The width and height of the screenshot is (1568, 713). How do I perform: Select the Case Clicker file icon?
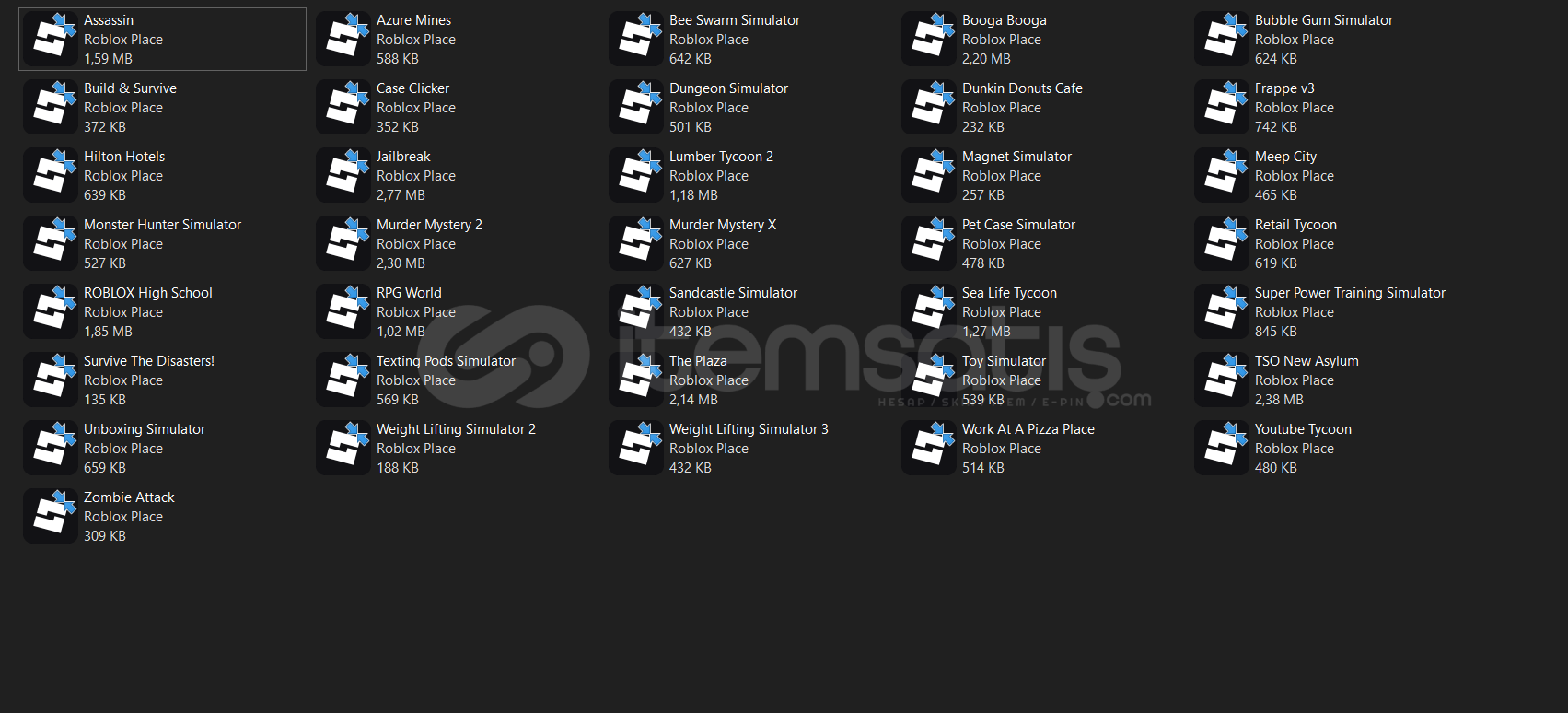tap(344, 107)
